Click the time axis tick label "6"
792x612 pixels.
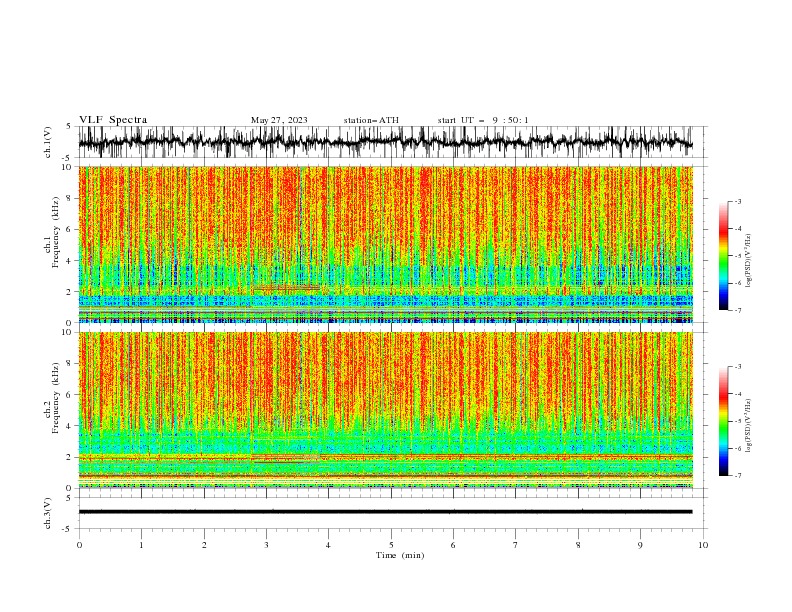(453, 545)
